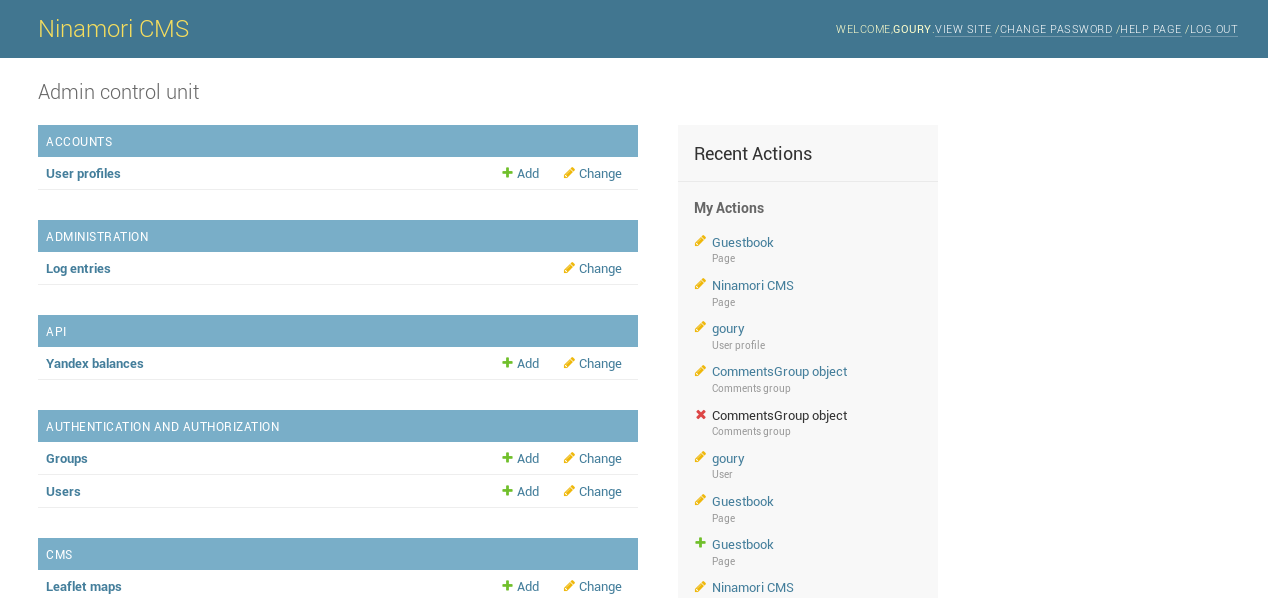Click the pencil icon for the goury user profile action
1268x598 pixels.
point(698,328)
